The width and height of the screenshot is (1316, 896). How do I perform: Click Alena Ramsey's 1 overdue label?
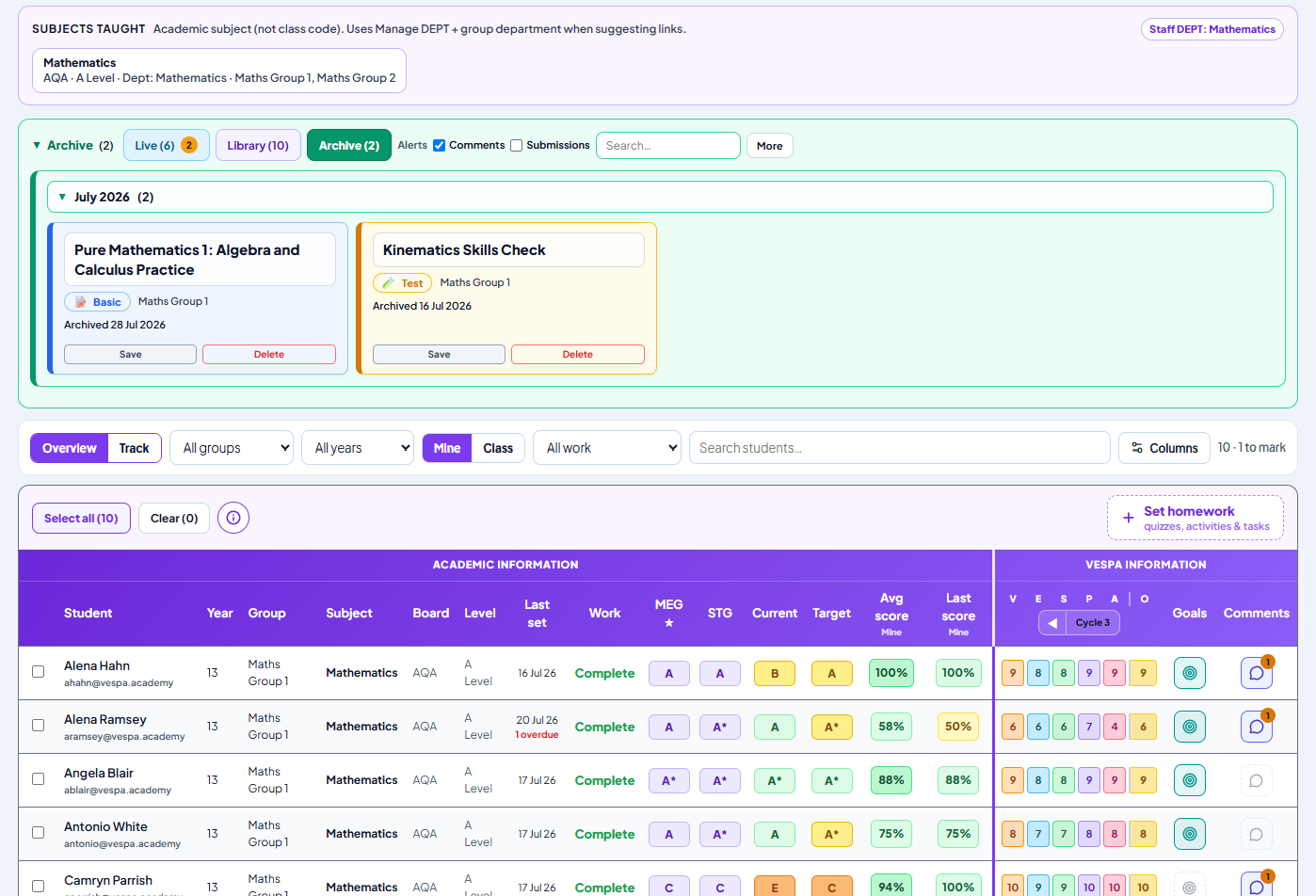537,735
